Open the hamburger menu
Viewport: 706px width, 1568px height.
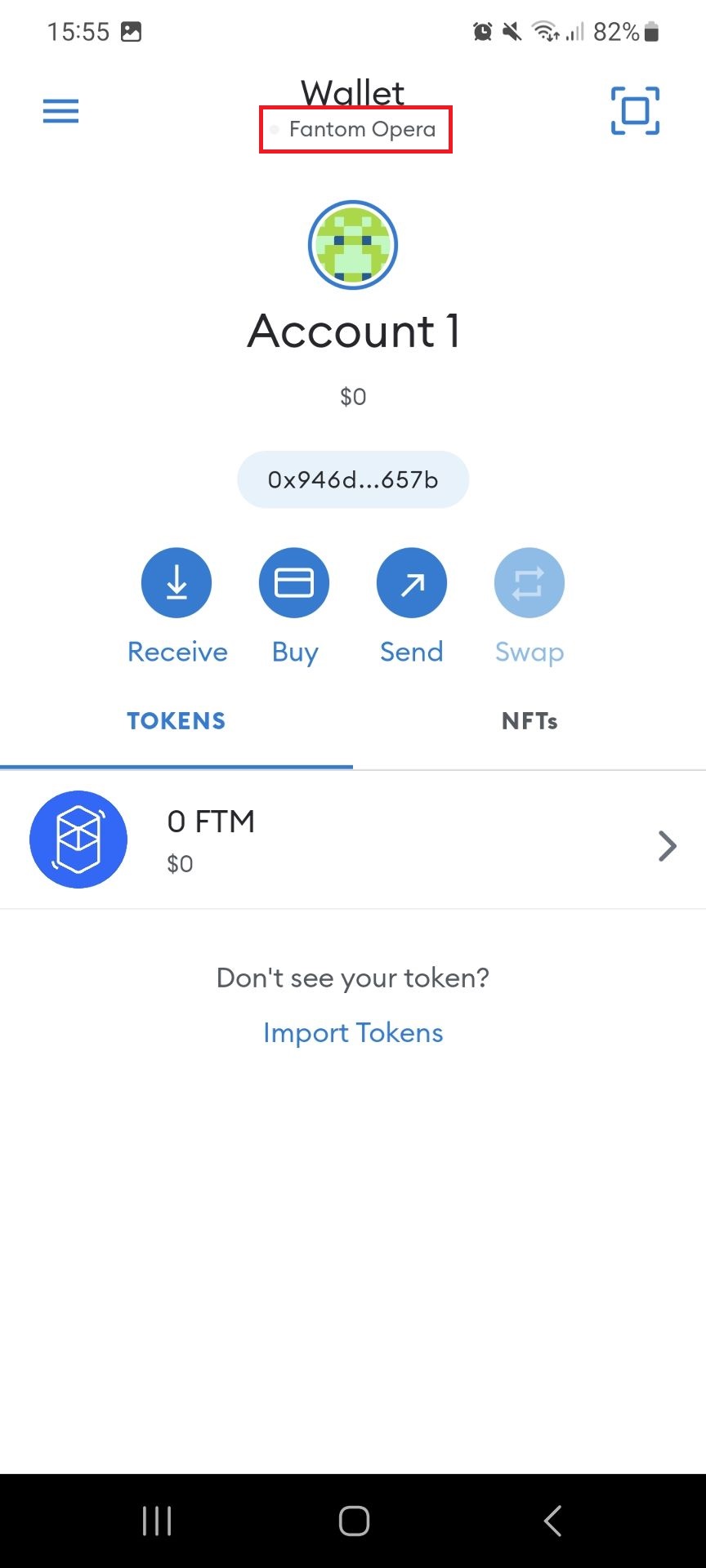pos(60,111)
